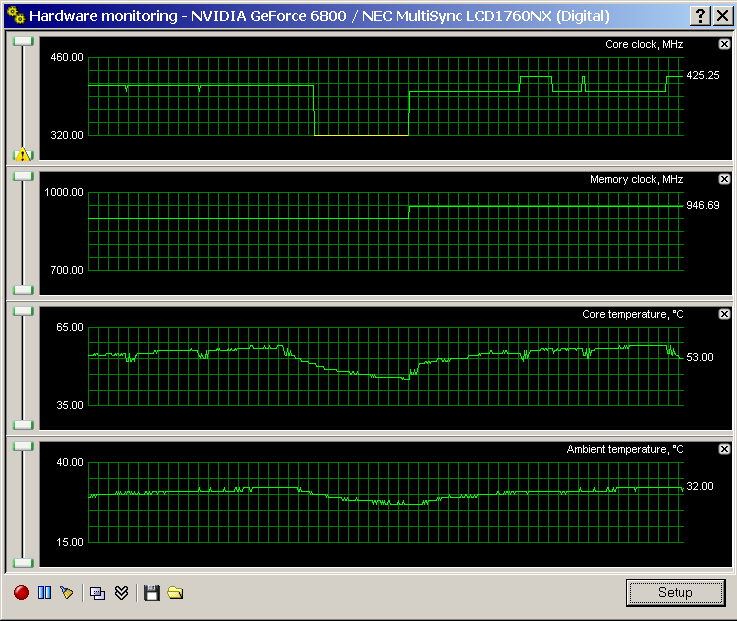Close the Ambient temperature graph
The image size is (737, 621).
pyautogui.click(x=724, y=449)
